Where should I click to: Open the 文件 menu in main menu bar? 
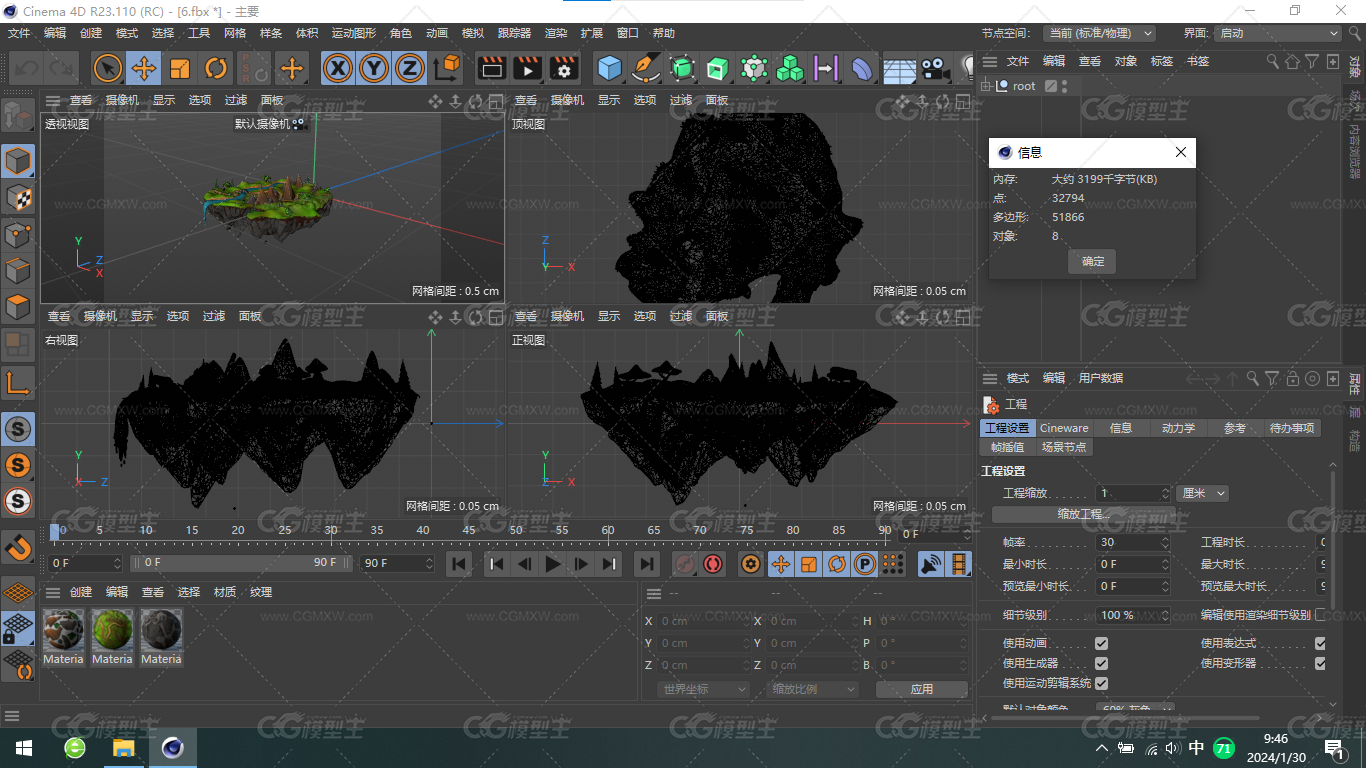coord(19,33)
